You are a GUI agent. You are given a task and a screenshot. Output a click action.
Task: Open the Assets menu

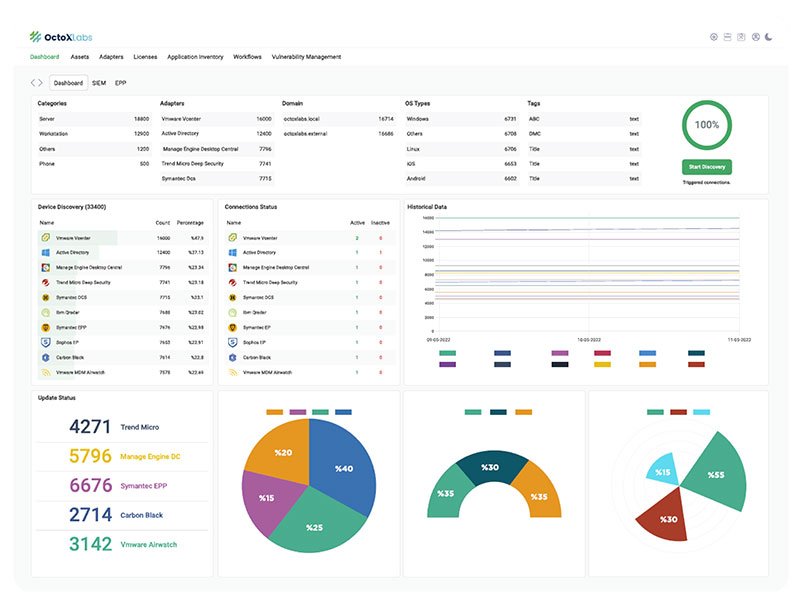[x=80, y=57]
